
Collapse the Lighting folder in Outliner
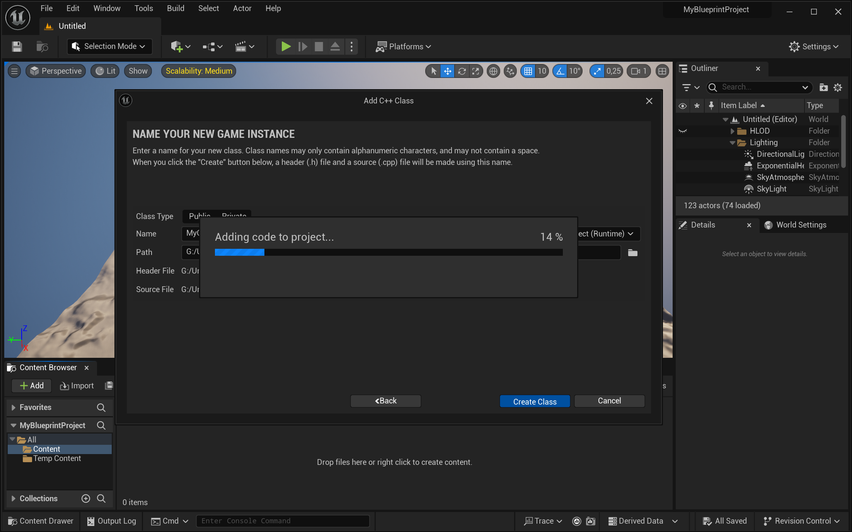732,143
